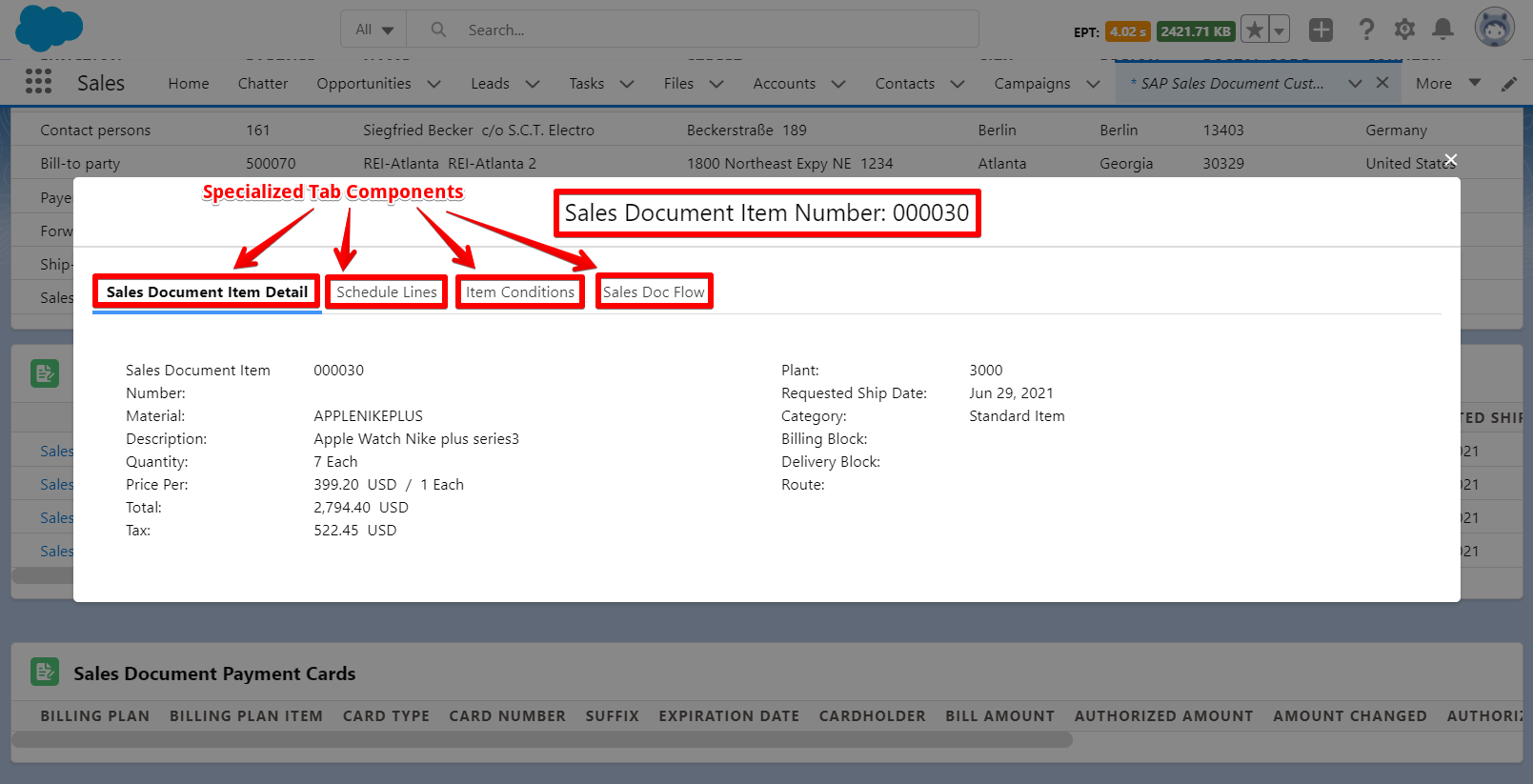Expand the Campaigns nav dropdown
This screenshot has height=784, width=1533.
[1093, 84]
